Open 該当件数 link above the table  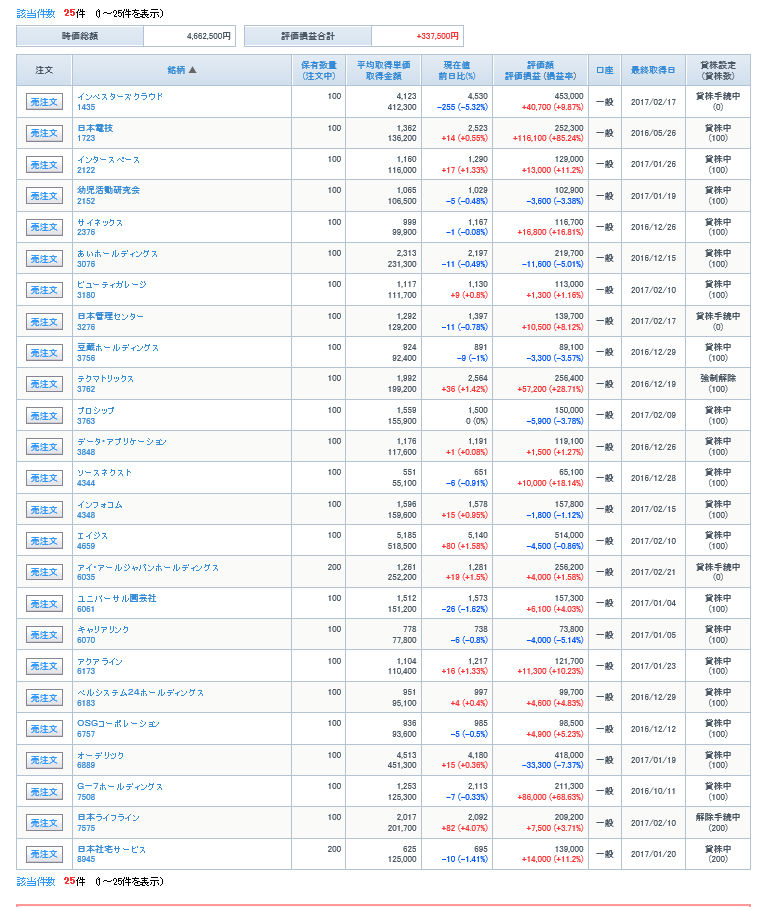(36, 13)
